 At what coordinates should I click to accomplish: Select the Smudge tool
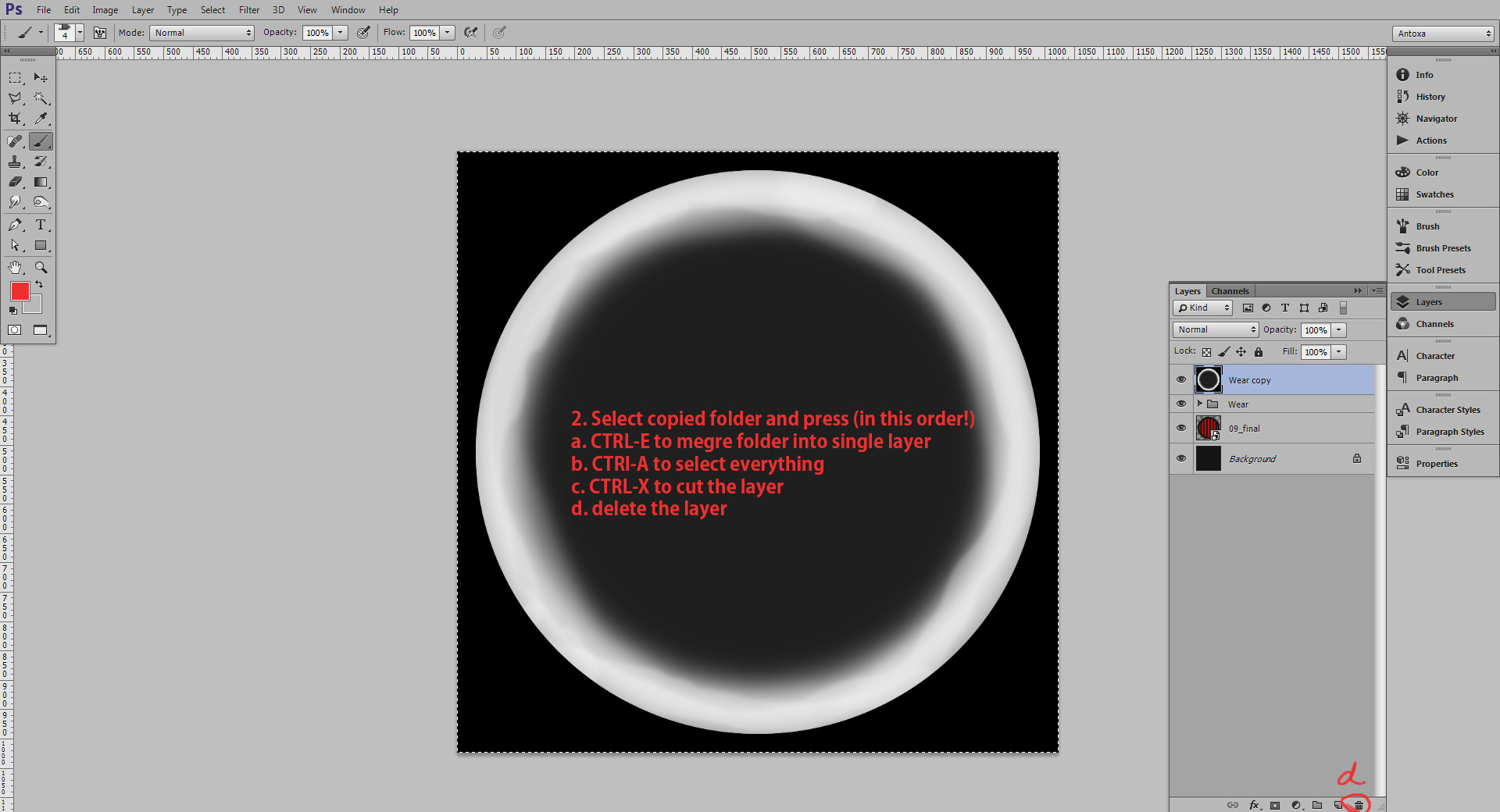[15, 202]
